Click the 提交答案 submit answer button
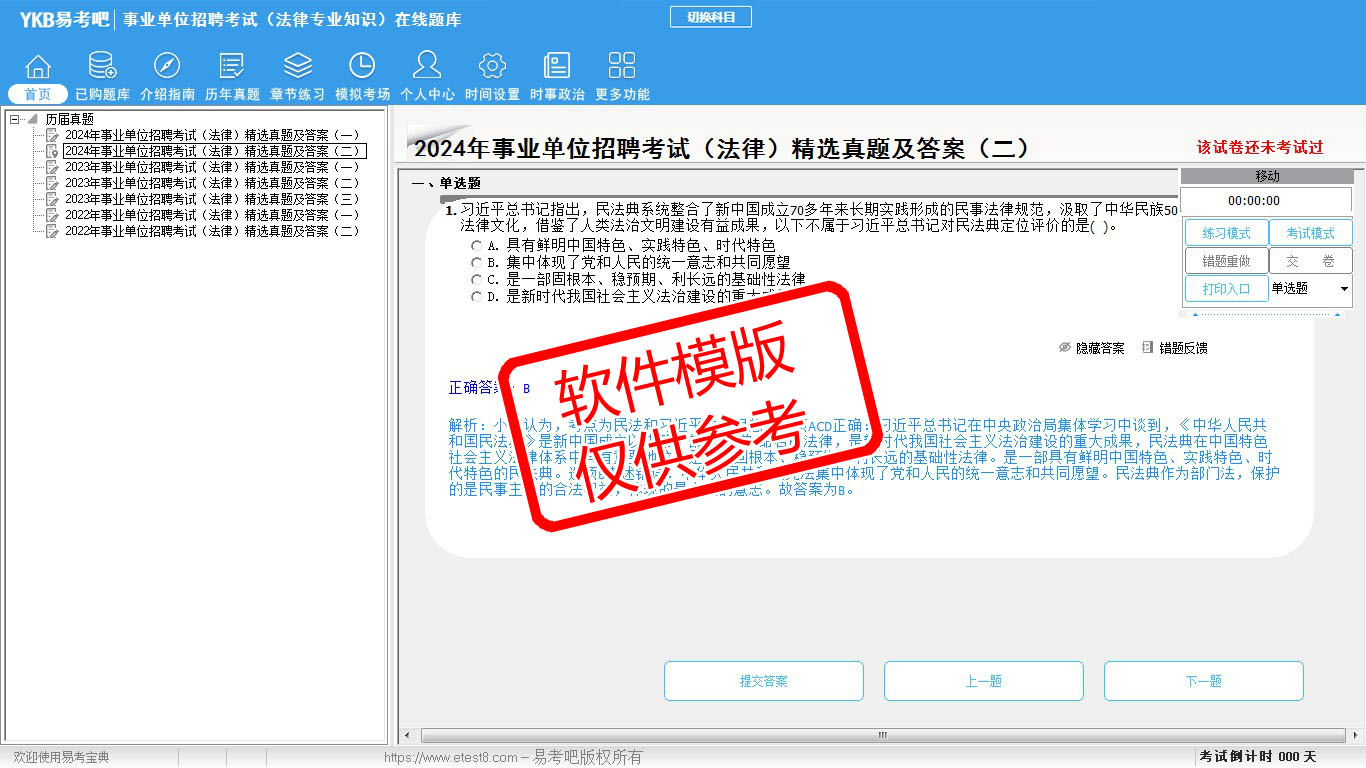 coord(763,681)
